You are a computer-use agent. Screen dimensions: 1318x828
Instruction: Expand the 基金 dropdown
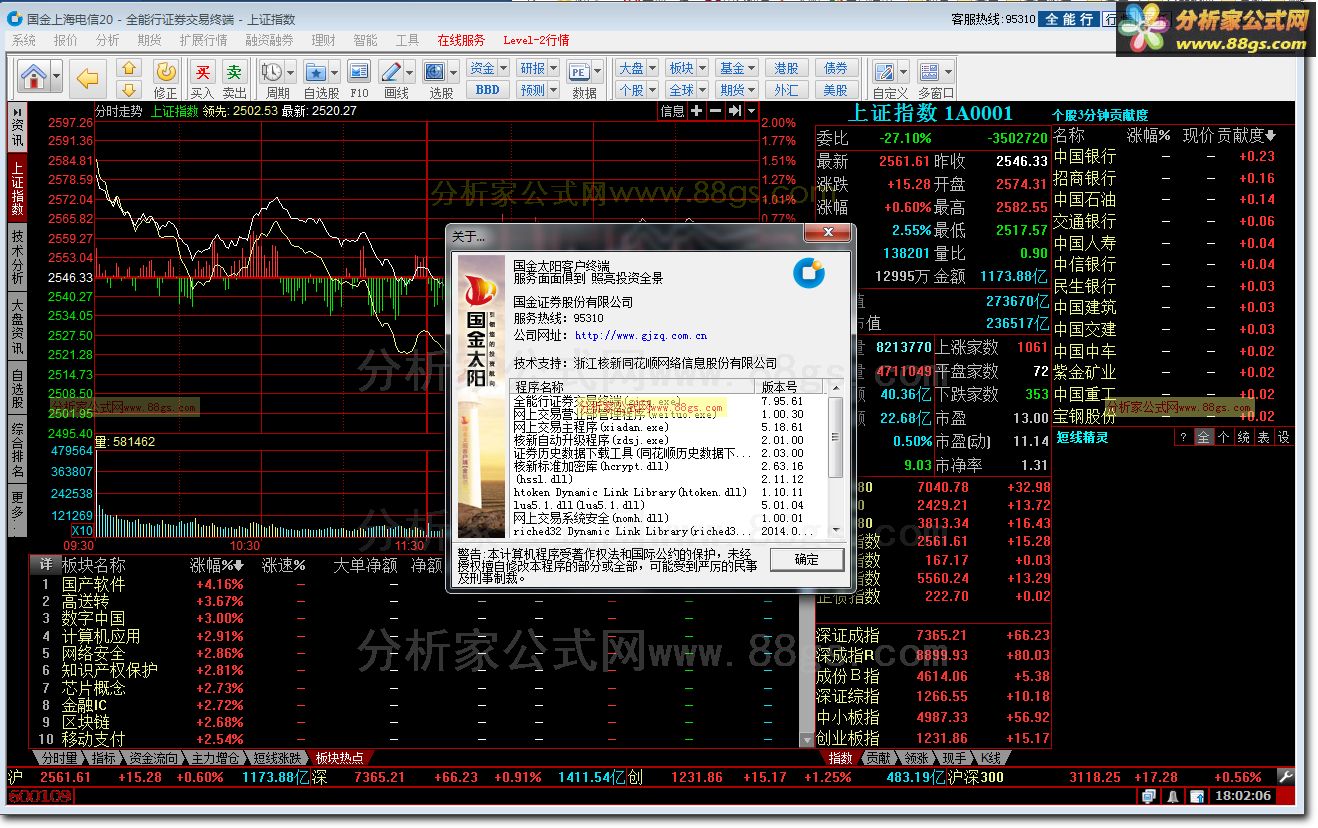(752, 68)
